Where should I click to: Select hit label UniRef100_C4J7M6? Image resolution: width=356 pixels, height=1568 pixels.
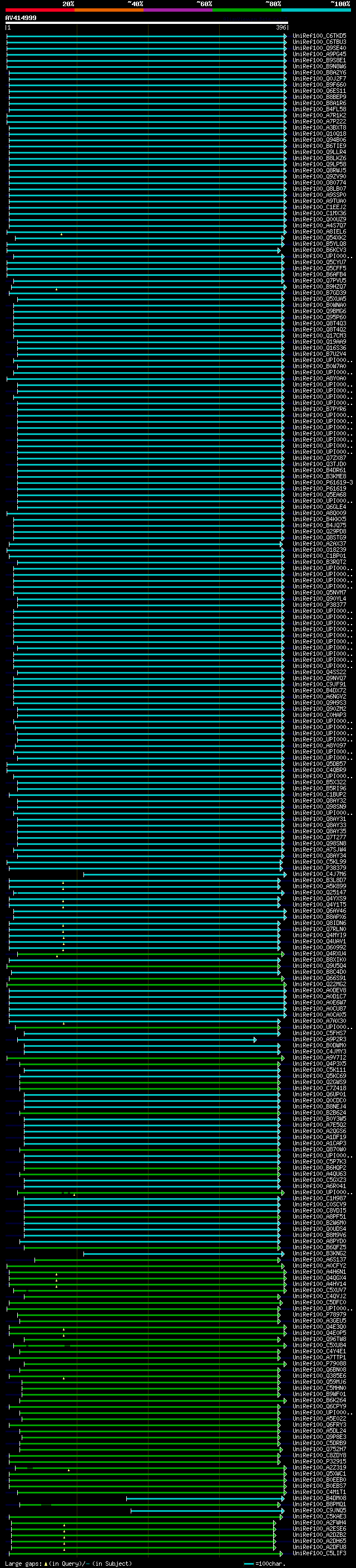[319, 874]
